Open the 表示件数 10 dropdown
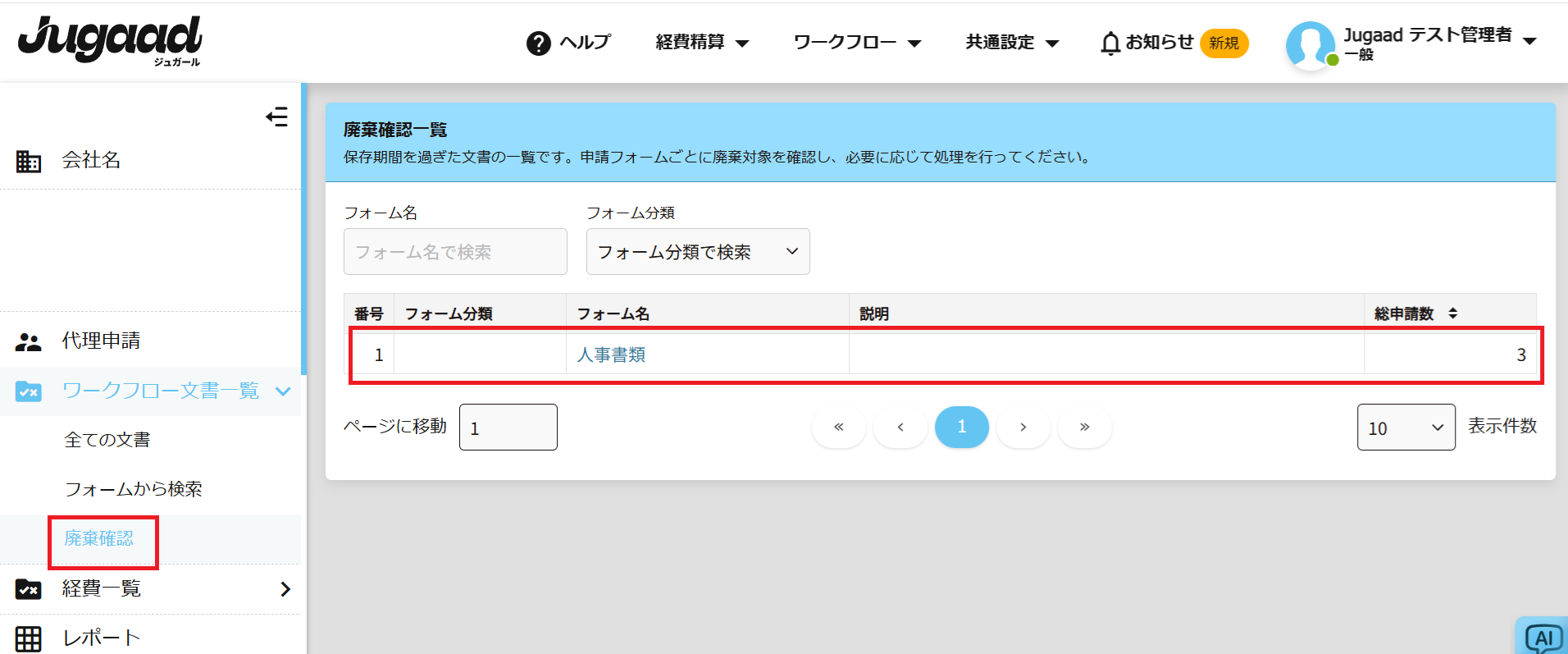 (x=1406, y=428)
